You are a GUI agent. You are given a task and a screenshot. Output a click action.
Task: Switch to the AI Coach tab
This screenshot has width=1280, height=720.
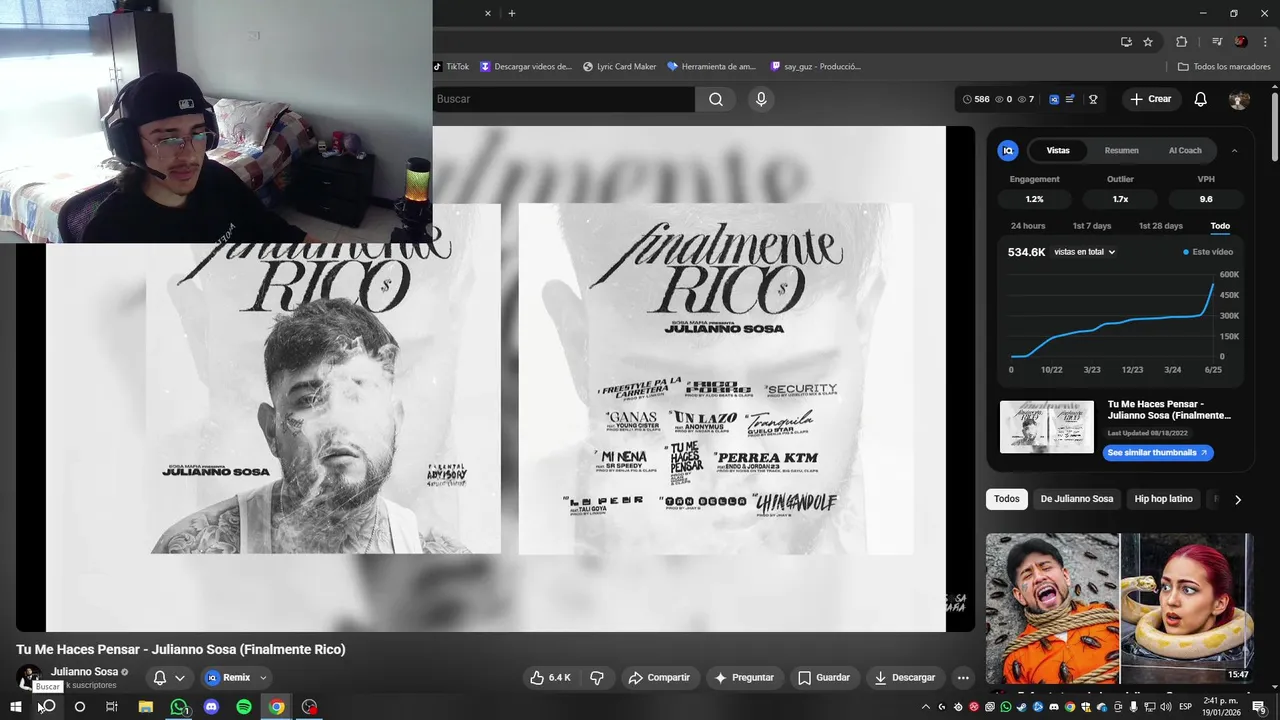coord(1185,150)
